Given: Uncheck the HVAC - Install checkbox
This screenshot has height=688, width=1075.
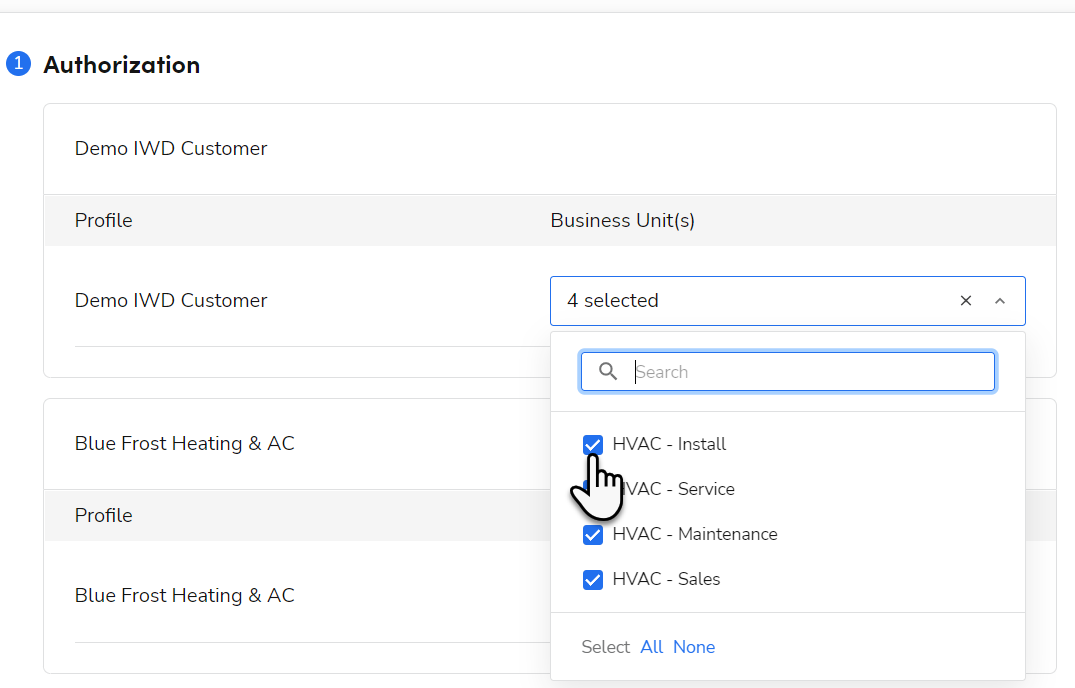Looking at the screenshot, I should (x=593, y=444).
